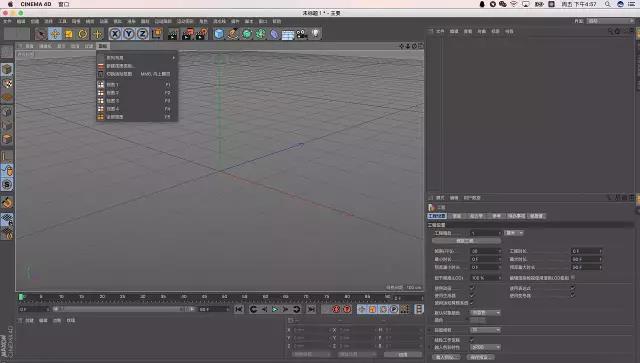Open the 默认对象颜色 dropdown

tap(486, 312)
